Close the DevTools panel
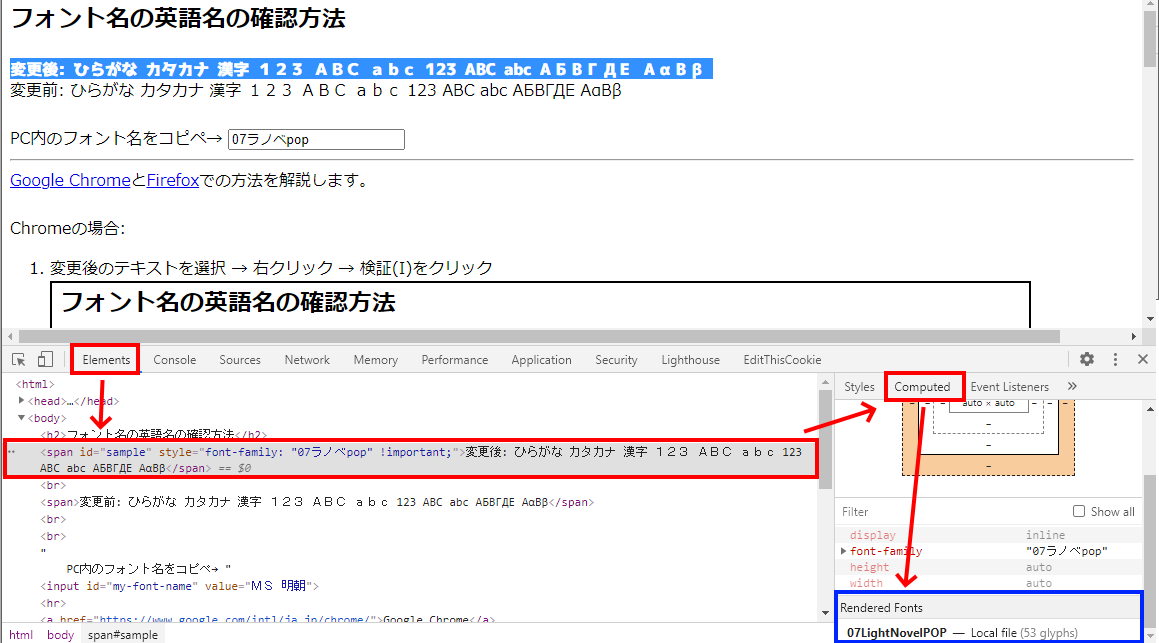The height and width of the screenshot is (643, 1159). pyautogui.click(x=1143, y=360)
